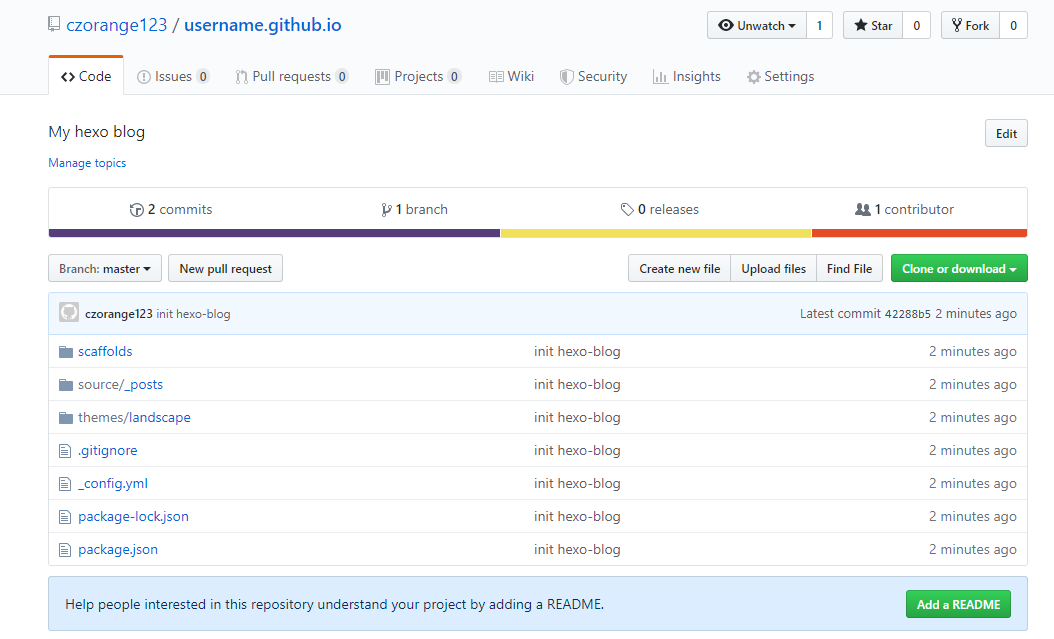Click the .gitignore file icon
1054x639 pixels.
[x=66, y=450]
